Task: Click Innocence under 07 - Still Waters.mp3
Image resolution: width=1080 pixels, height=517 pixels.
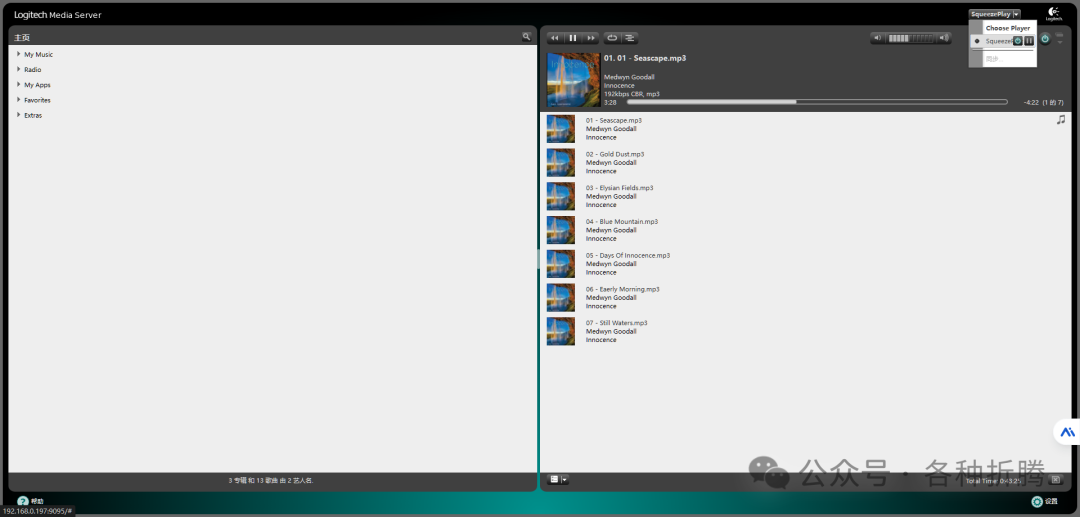Action: [x=601, y=340]
